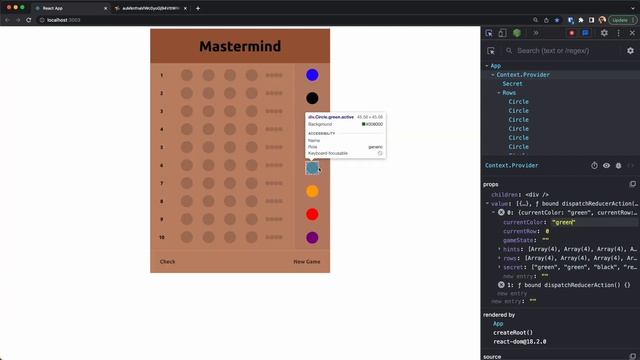Go back in browser history
The width and height of the screenshot is (640, 360).
point(7,20)
